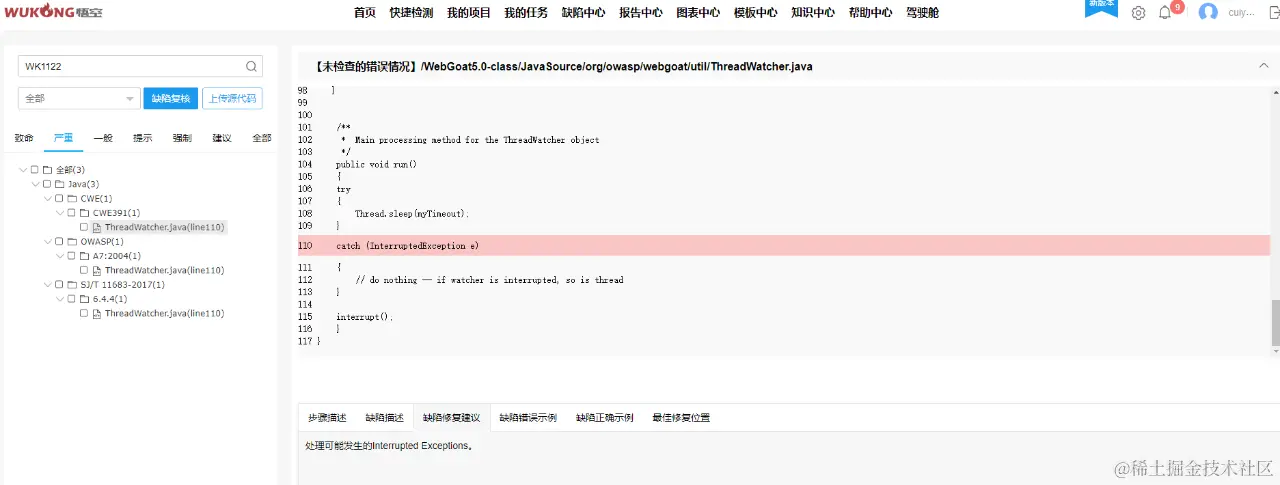The height and width of the screenshot is (485, 1280).
Task: Check the 全部(3) tree checkbox
Action: (35, 170)
